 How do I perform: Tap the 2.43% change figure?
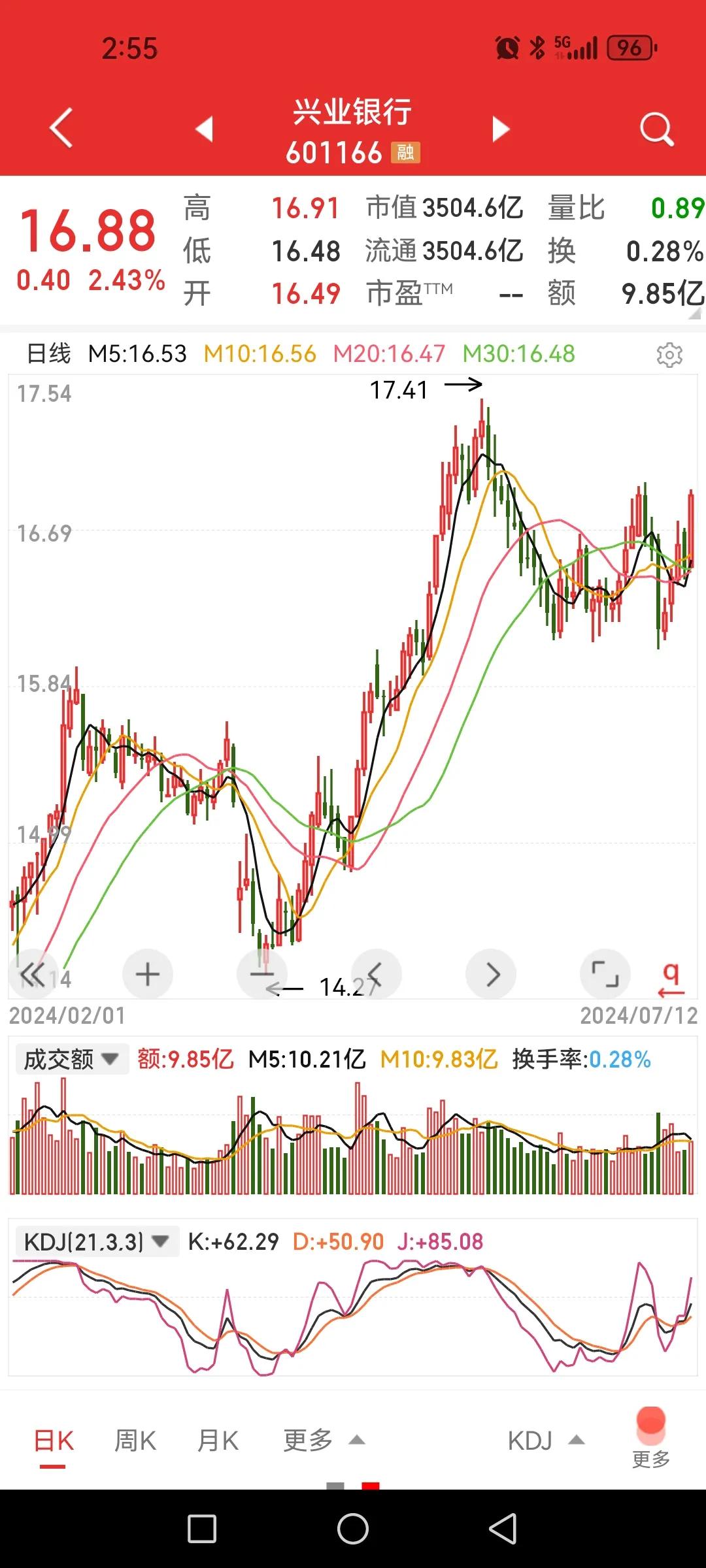coord(127,280)
